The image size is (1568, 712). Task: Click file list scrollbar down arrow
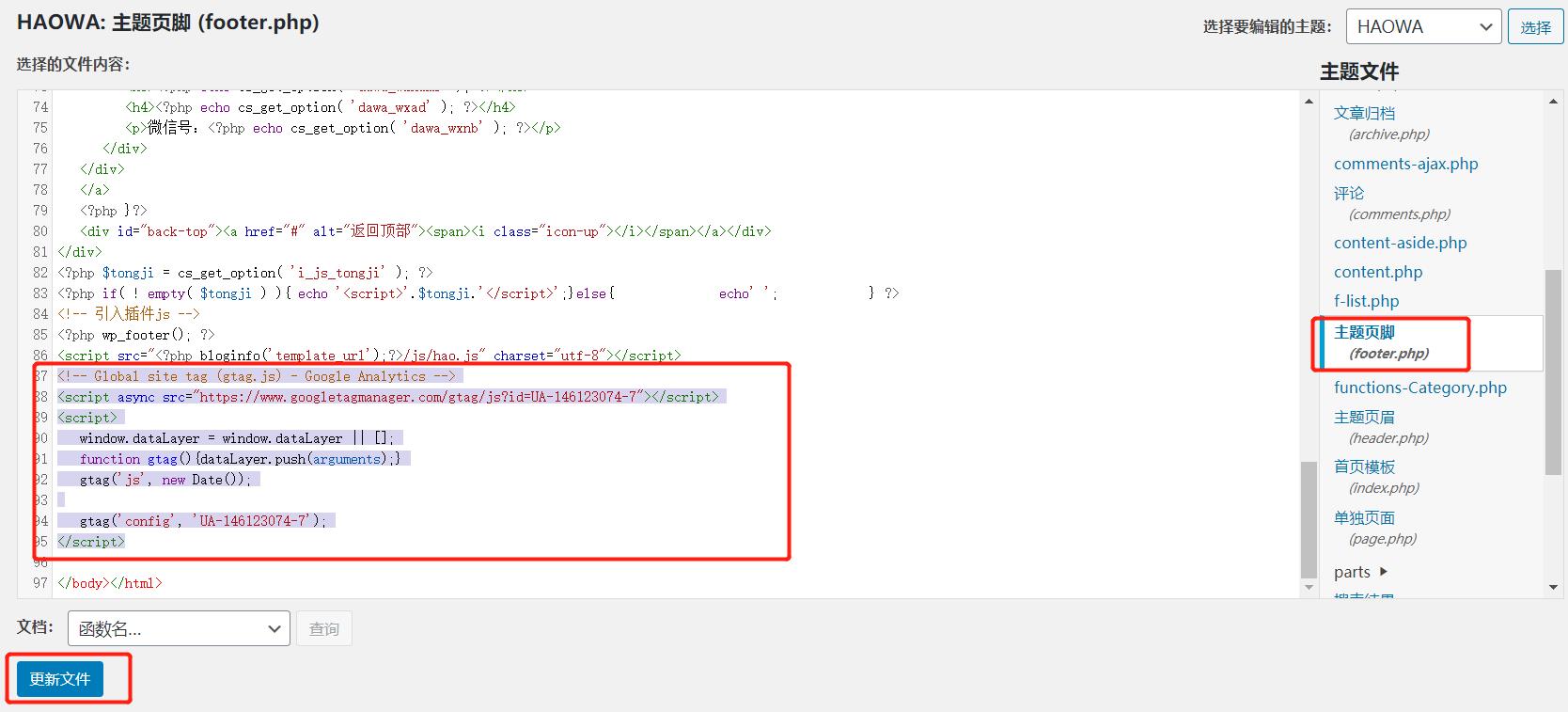tap(1554, 587)
